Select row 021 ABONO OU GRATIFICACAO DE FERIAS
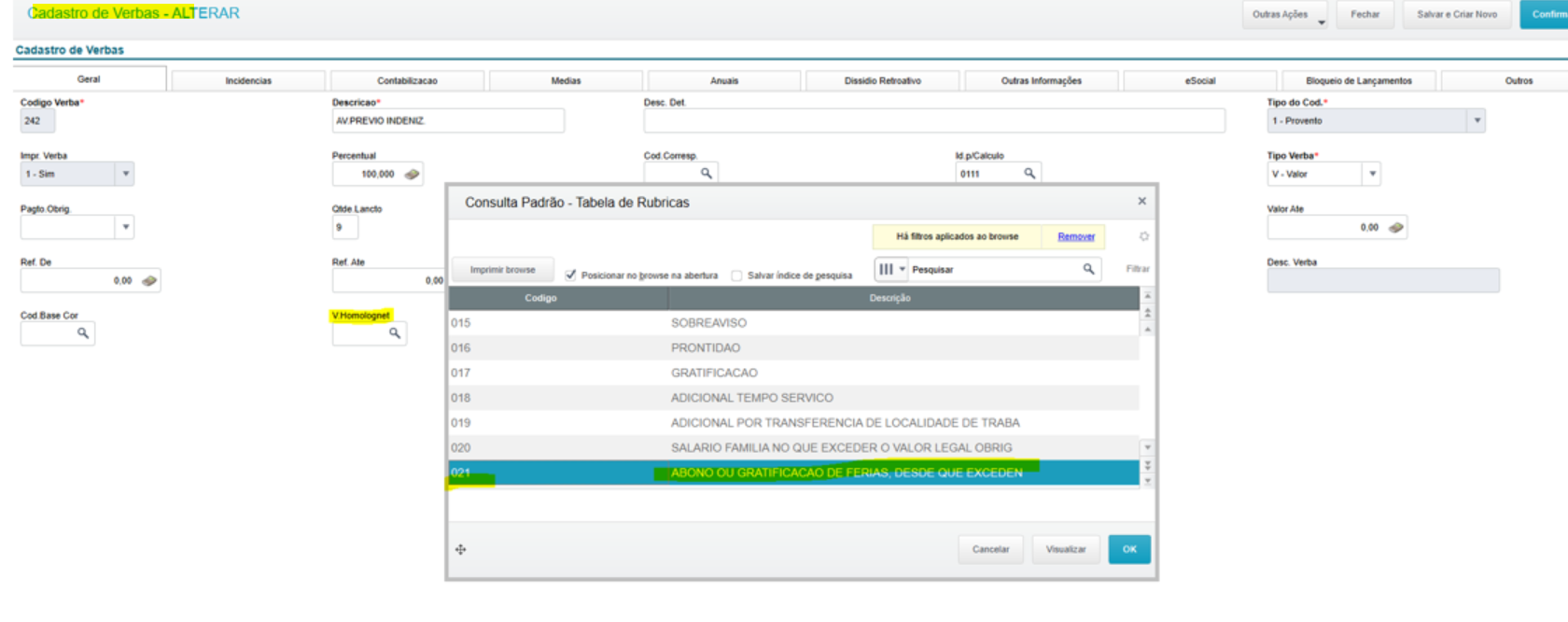The image size is (1568, 622). [x=793, y=473]
